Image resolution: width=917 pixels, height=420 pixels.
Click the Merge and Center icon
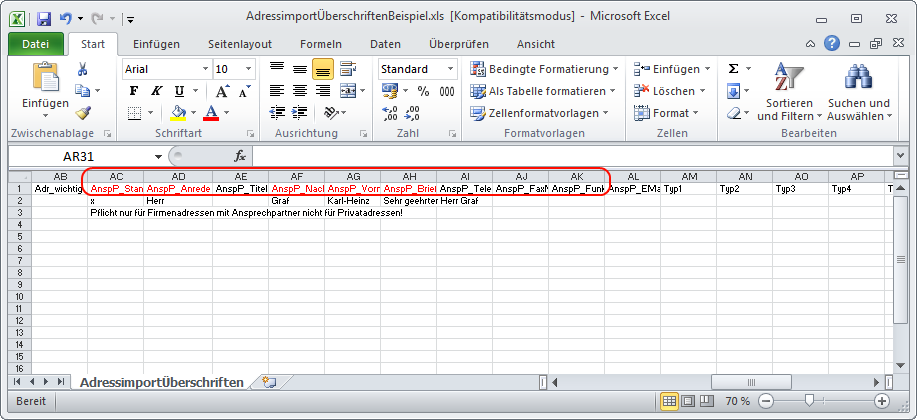coord(349,91)
